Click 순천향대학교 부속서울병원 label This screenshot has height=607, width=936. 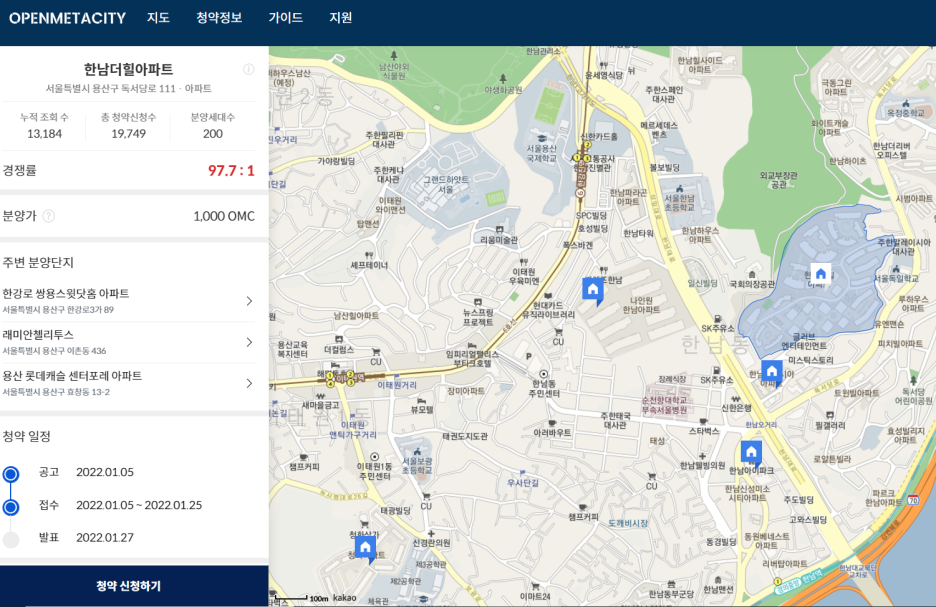pyautogui.click(x=664, y=405)
